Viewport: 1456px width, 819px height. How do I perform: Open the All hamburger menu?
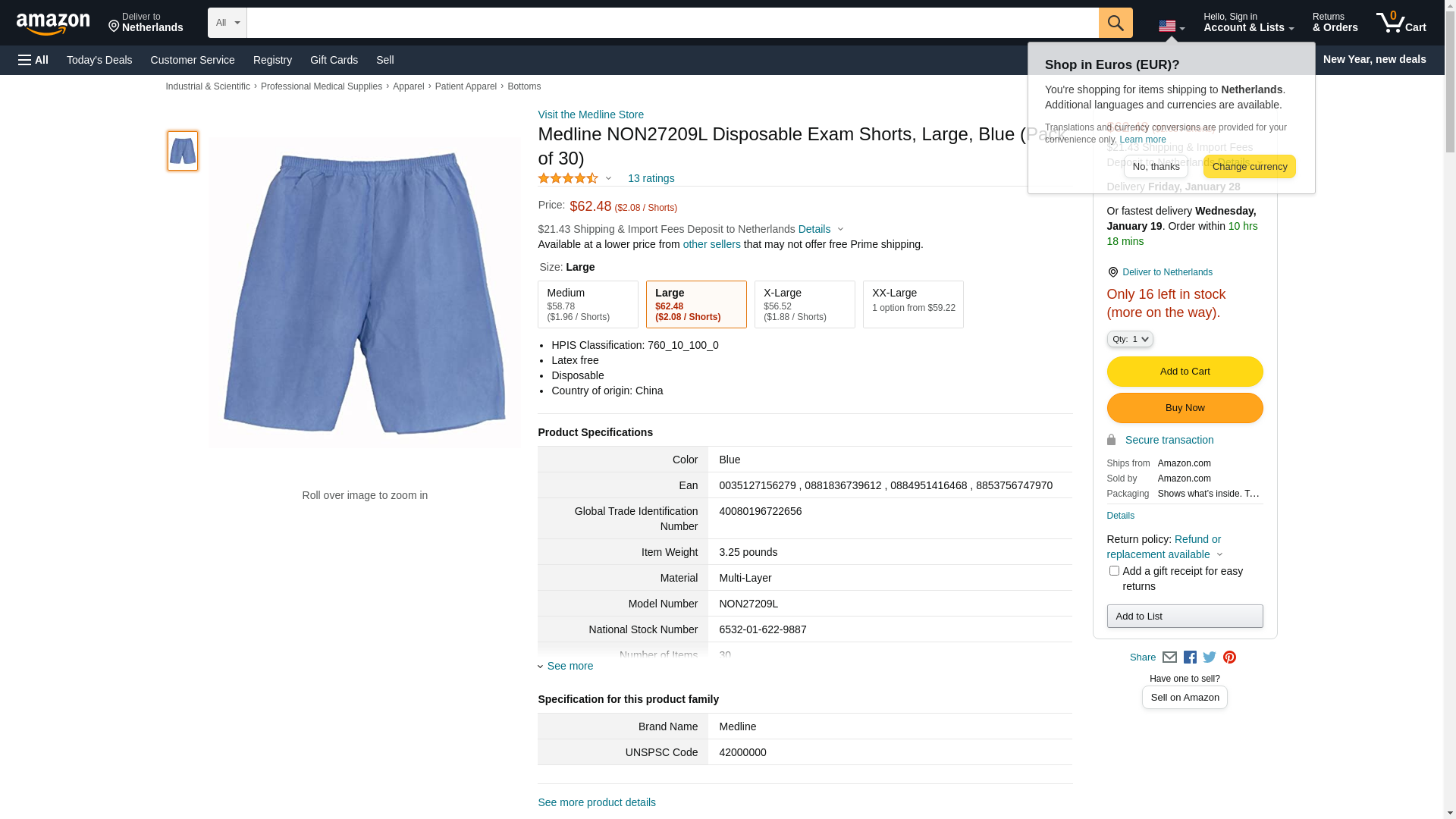33,60
